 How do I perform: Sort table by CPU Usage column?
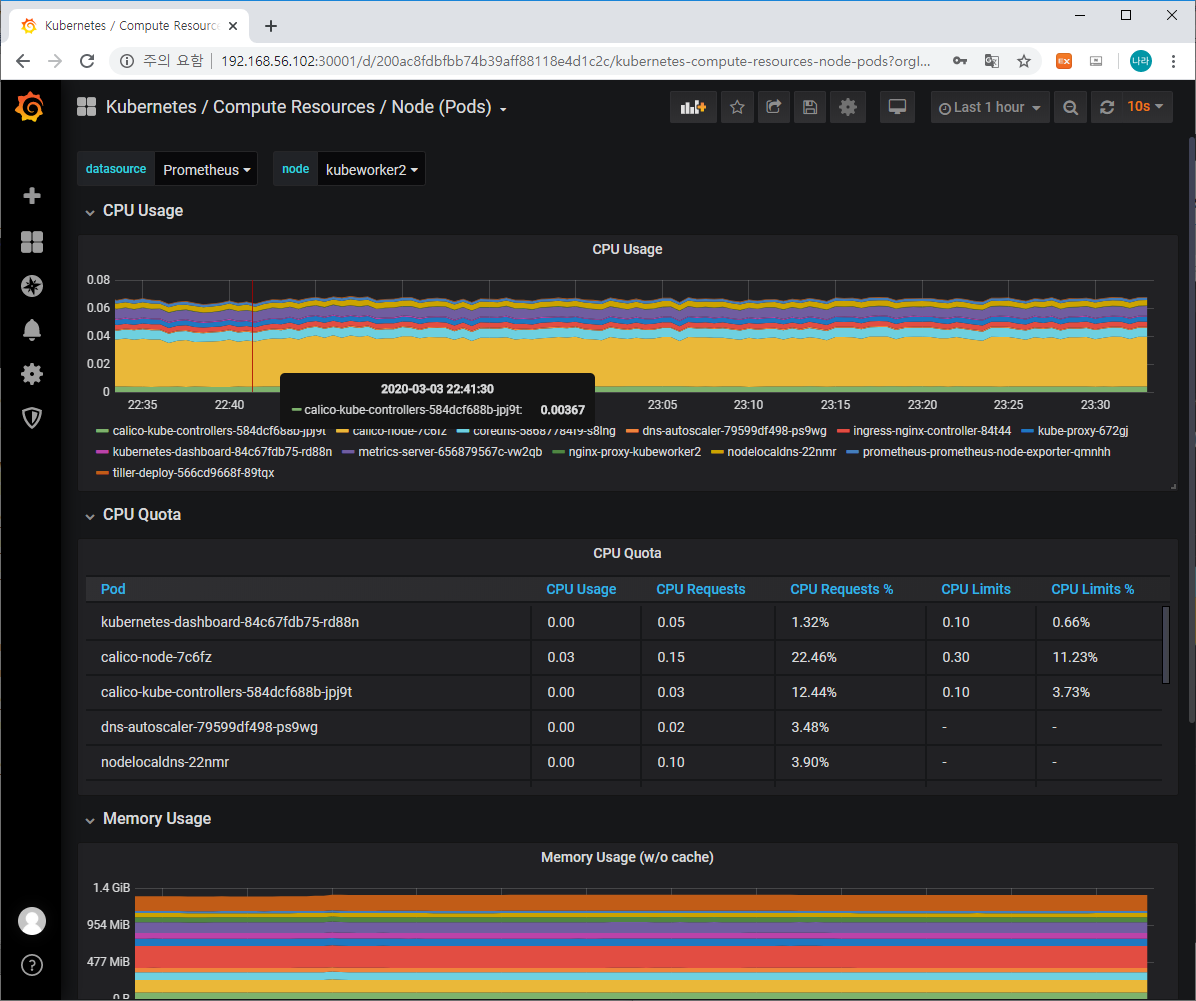[x=581, y=589]
